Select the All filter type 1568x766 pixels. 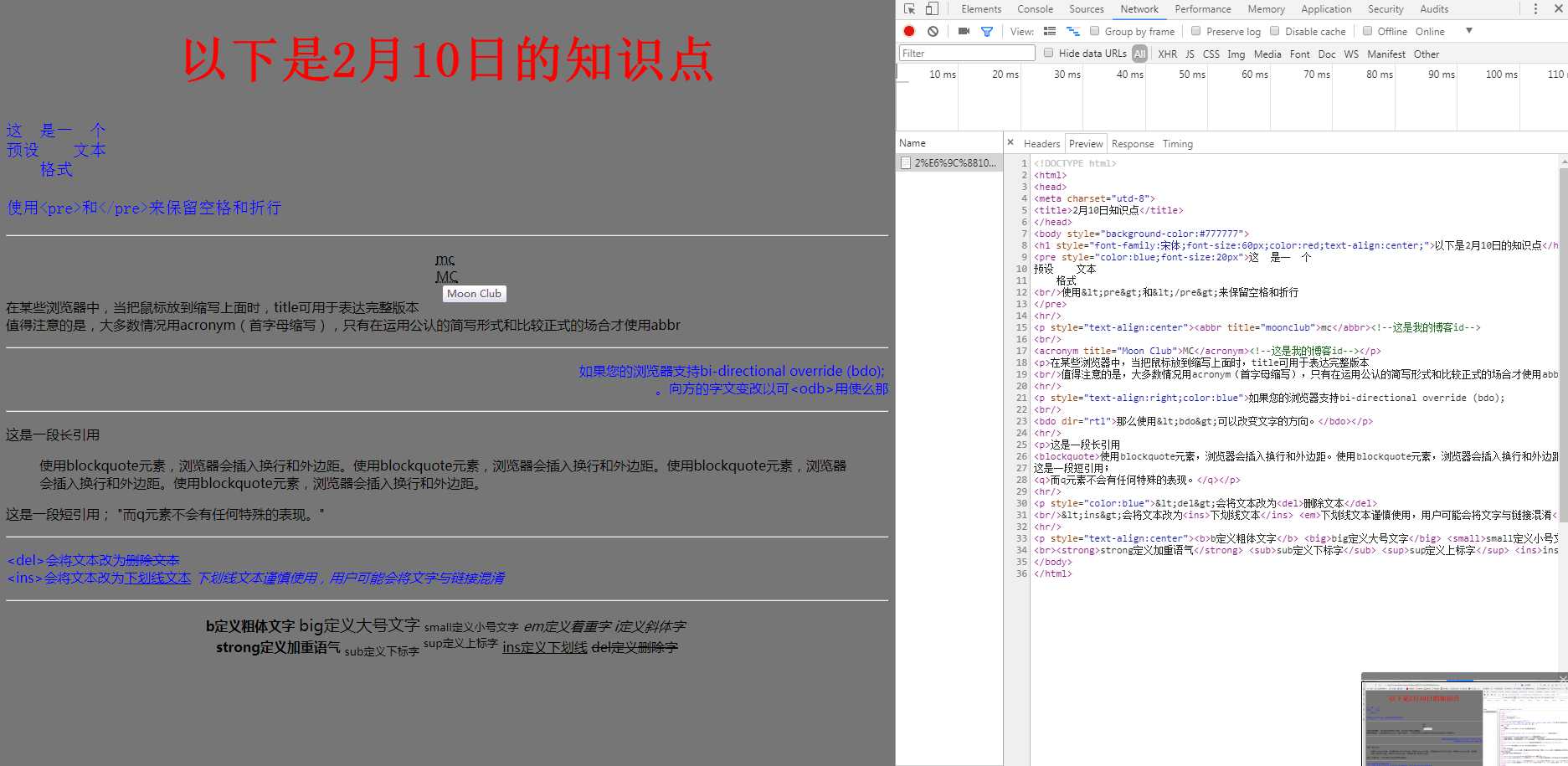tap(1139, 54)
